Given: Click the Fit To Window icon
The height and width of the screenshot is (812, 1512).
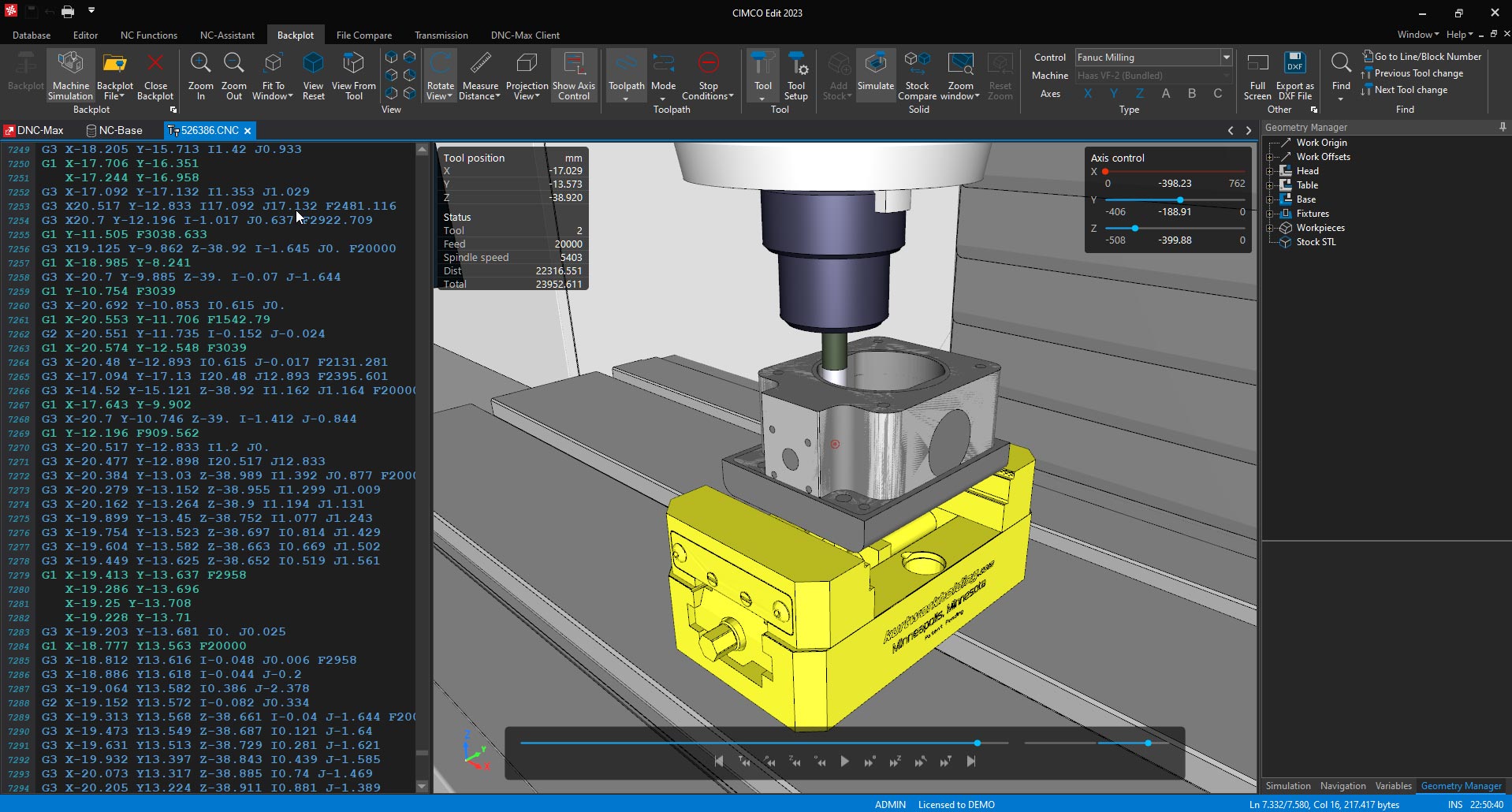Looking at the screenshot, I should [272, 73].
